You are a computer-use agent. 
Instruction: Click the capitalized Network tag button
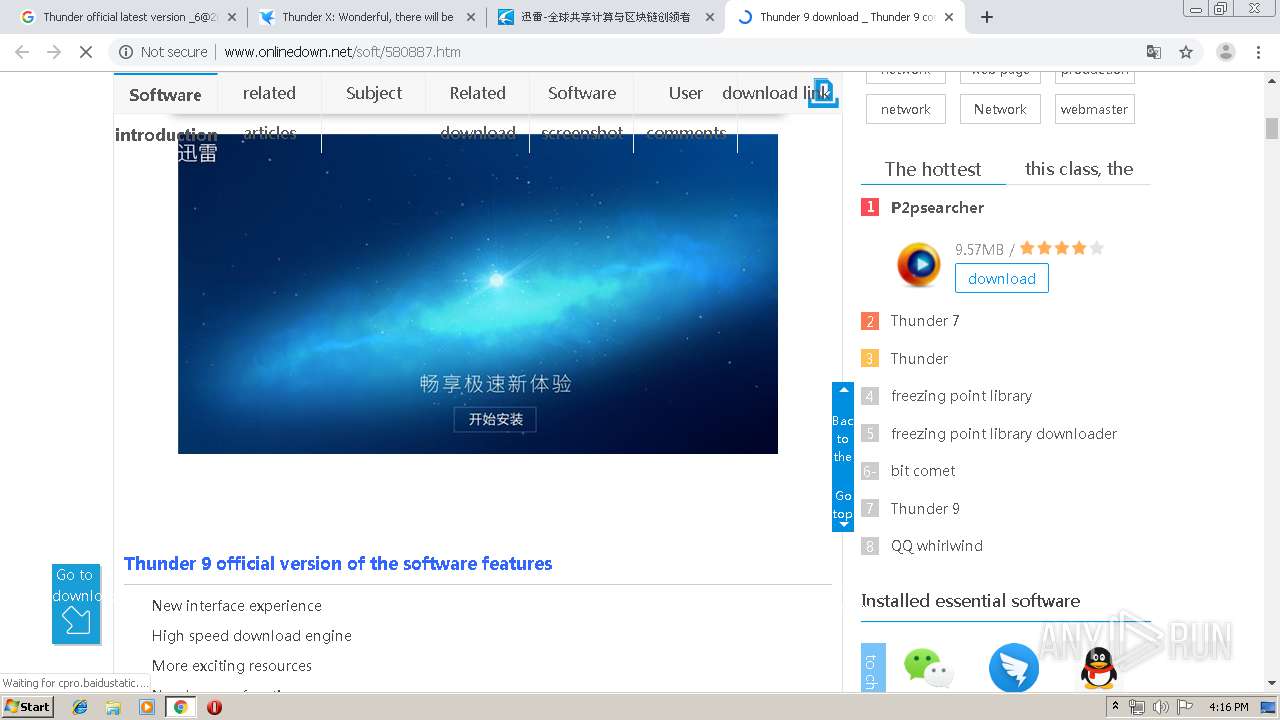tap(1000, 109)
